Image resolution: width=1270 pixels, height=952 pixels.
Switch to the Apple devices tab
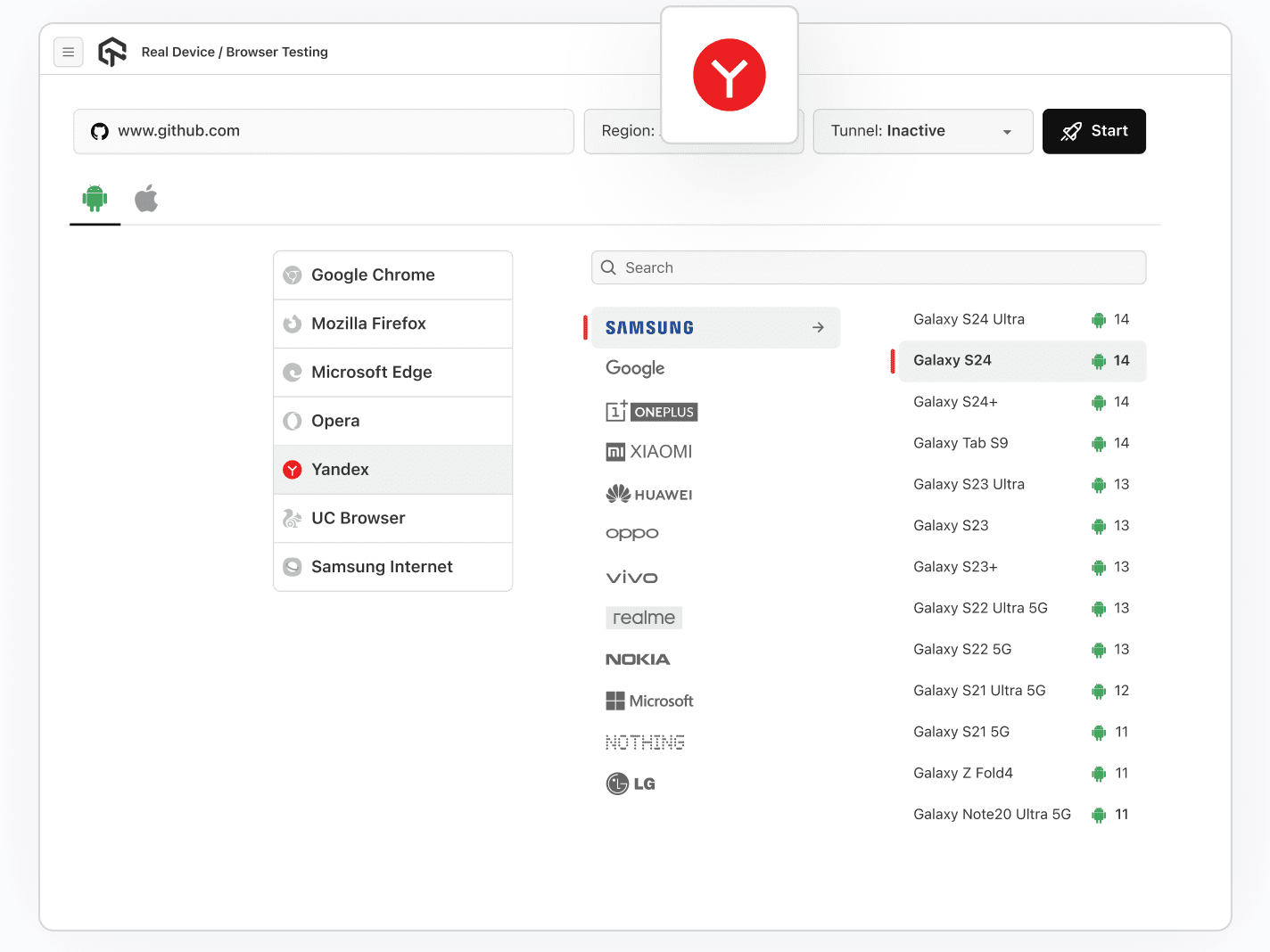[x=146, y=198]
